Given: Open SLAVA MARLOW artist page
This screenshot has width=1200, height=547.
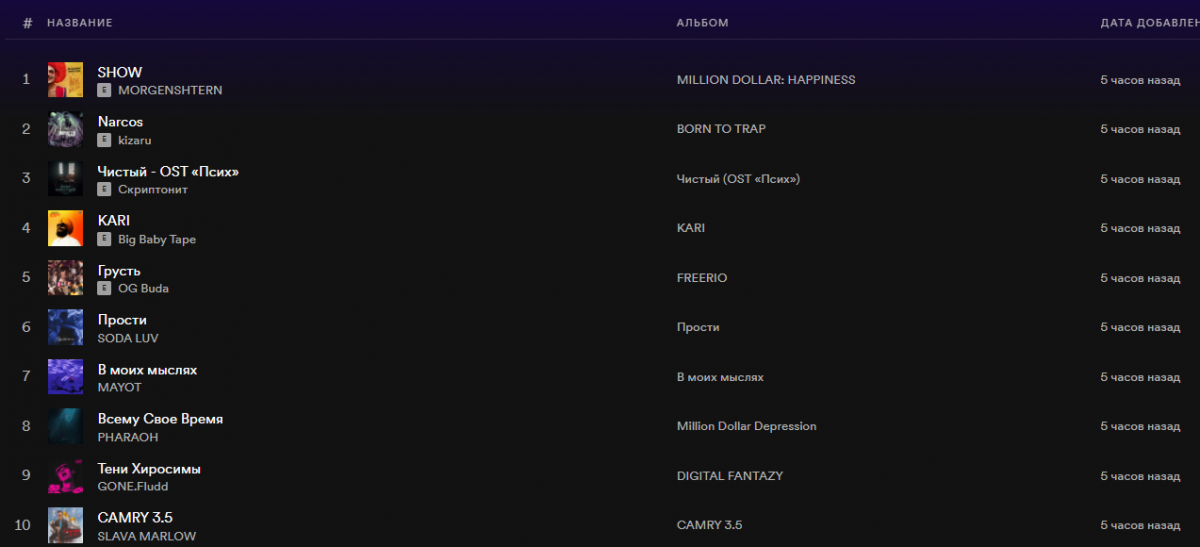Looking at the screenshot, I should [147, 536].
